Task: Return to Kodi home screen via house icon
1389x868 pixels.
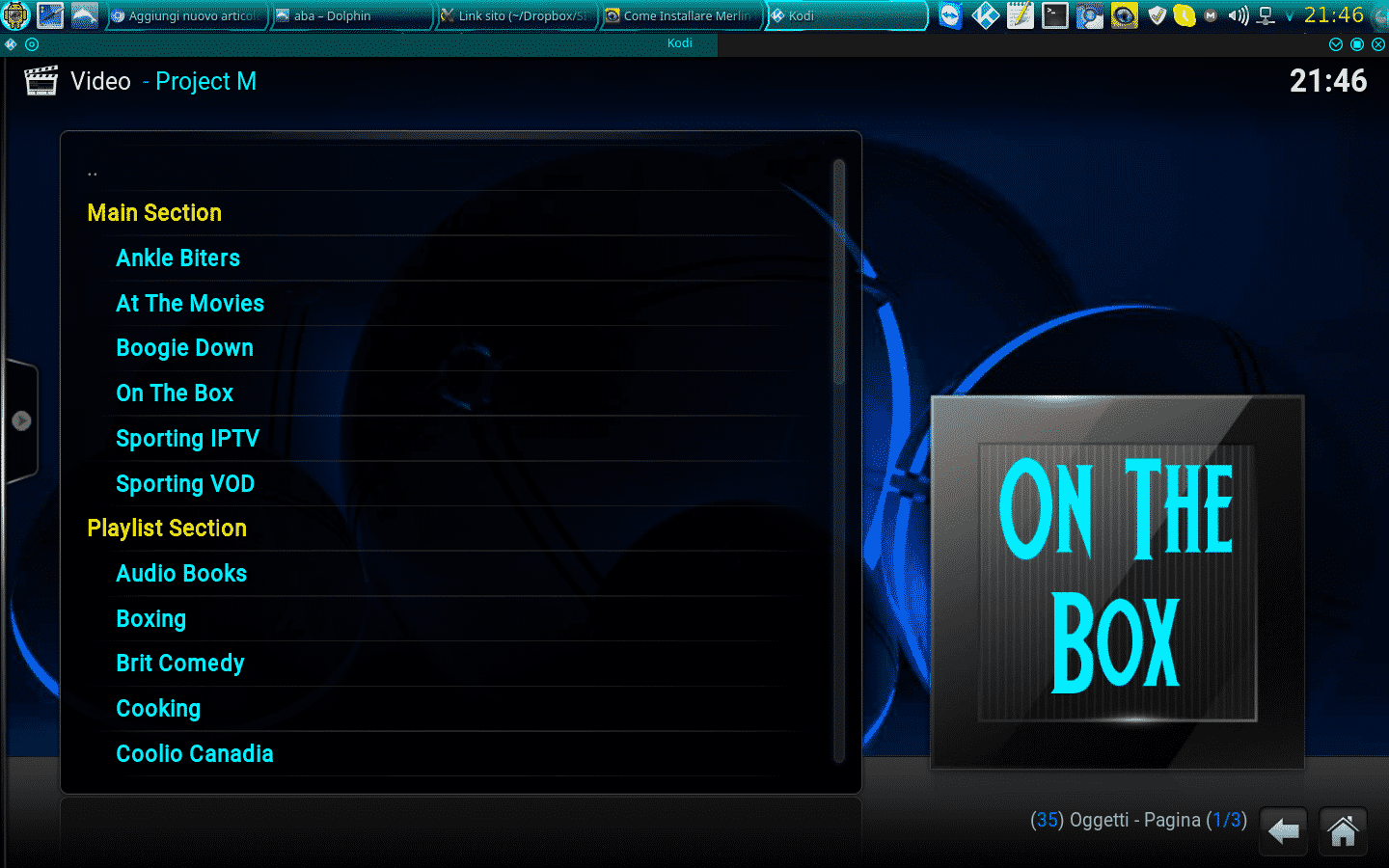Action: coord(1343,831)
